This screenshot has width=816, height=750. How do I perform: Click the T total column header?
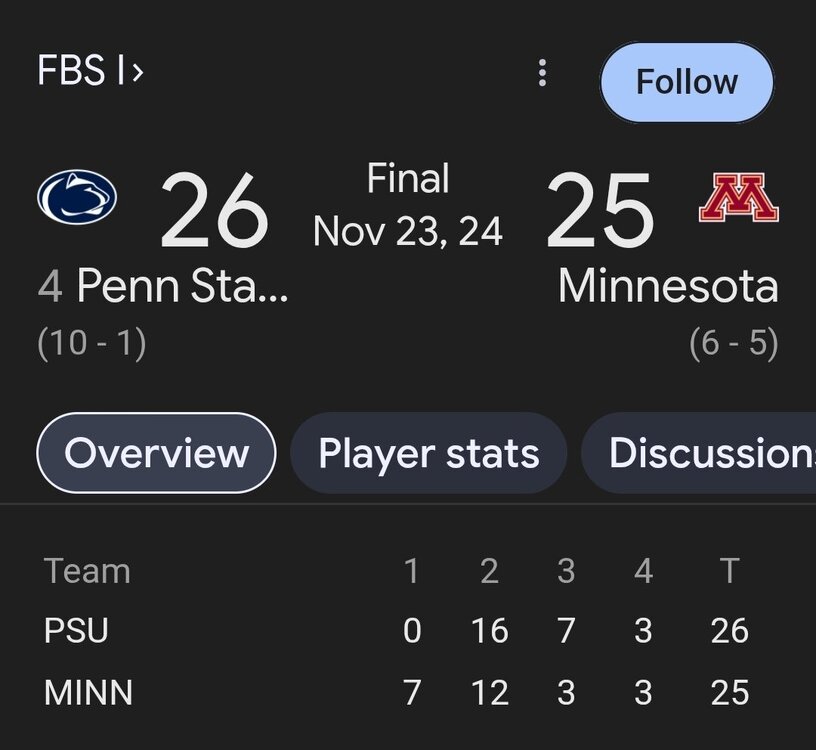pos(729,571)
